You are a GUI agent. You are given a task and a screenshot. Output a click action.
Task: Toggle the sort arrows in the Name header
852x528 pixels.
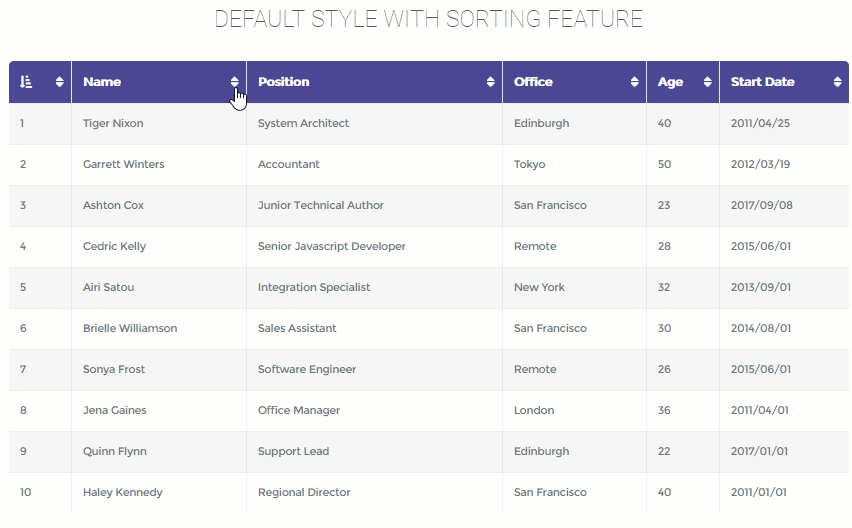235,82
